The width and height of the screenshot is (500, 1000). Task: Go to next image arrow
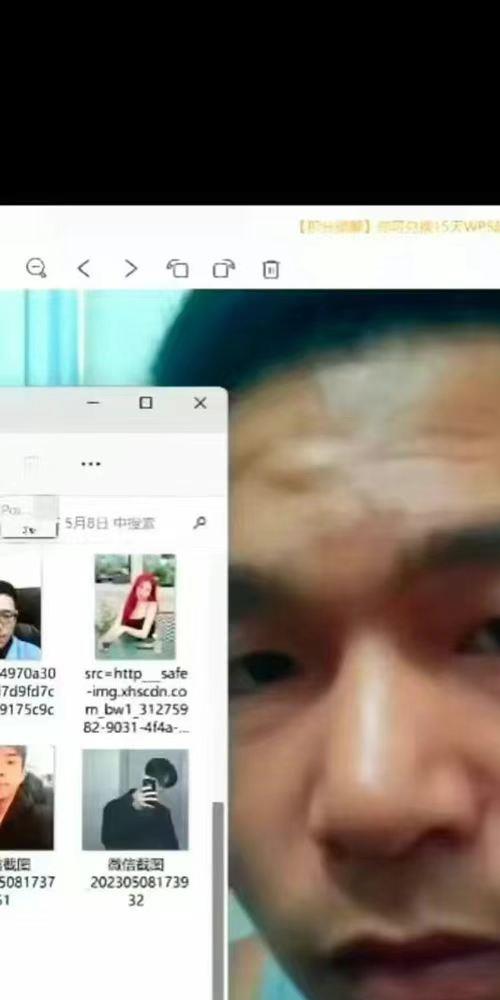pyautogui.click(x=131, y=268)
